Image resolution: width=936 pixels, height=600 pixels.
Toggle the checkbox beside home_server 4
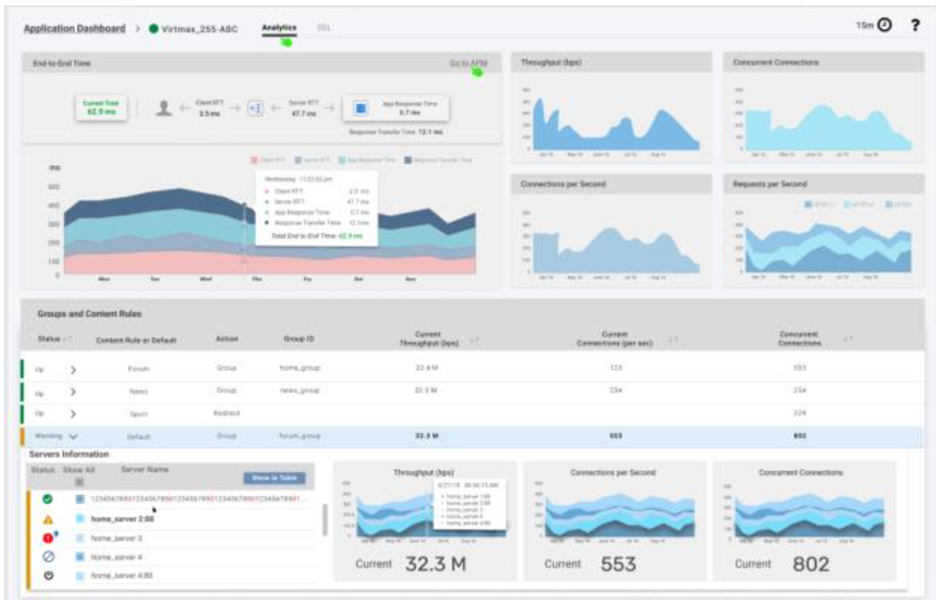80,557
